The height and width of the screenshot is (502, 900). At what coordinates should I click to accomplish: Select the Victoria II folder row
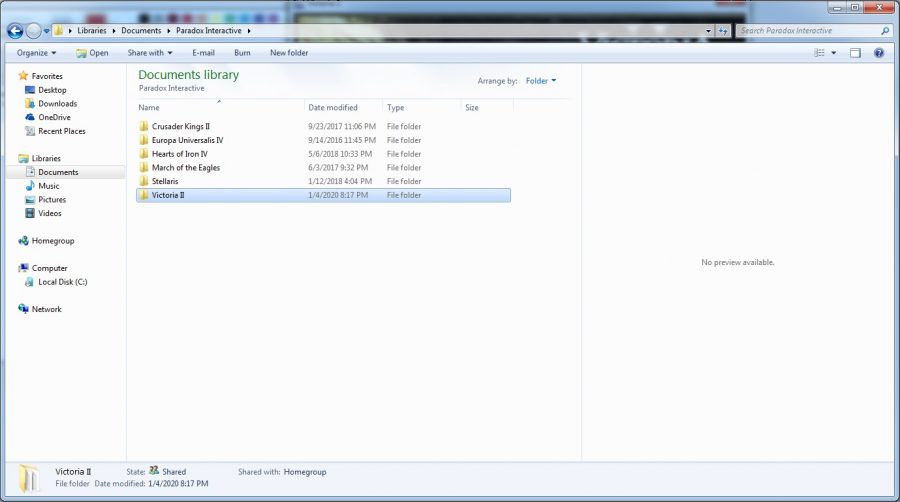click(x=323, y=195)
